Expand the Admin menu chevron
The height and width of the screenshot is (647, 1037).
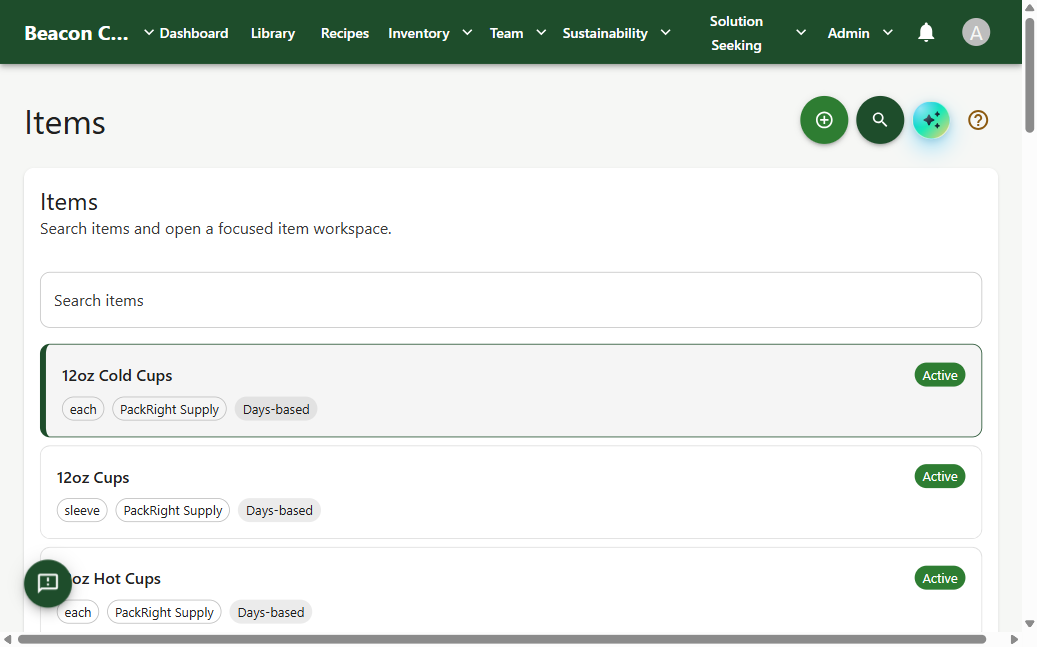(x=888, y=32)
